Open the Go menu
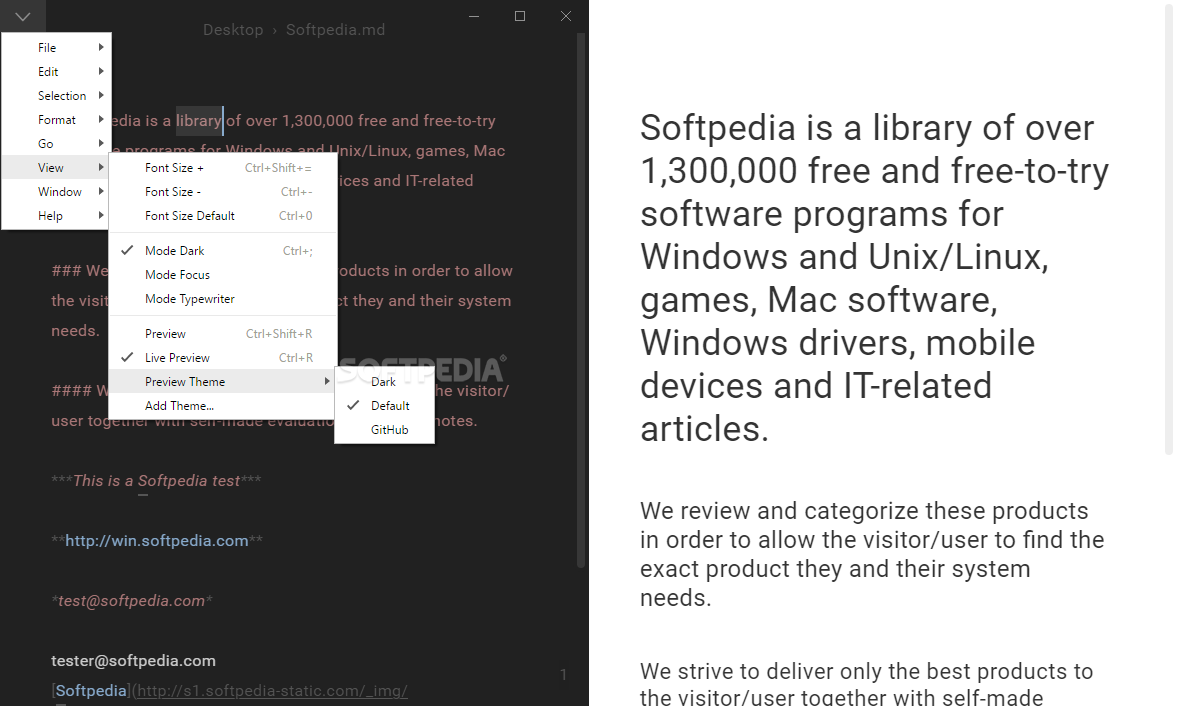 pyautogui.click(x=56, y=143)
